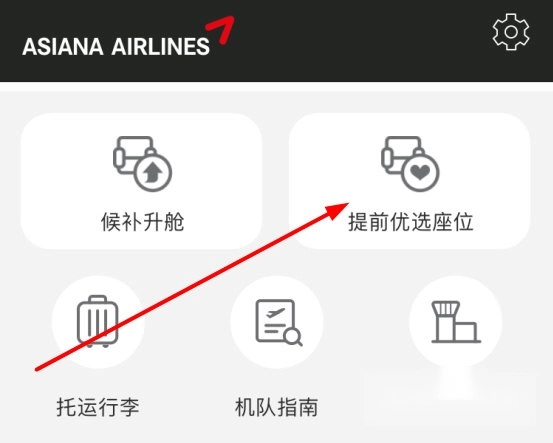This screenshot has width=553, height=443.
Task: Tap the airport control tower icon
Action: [456, 322]
